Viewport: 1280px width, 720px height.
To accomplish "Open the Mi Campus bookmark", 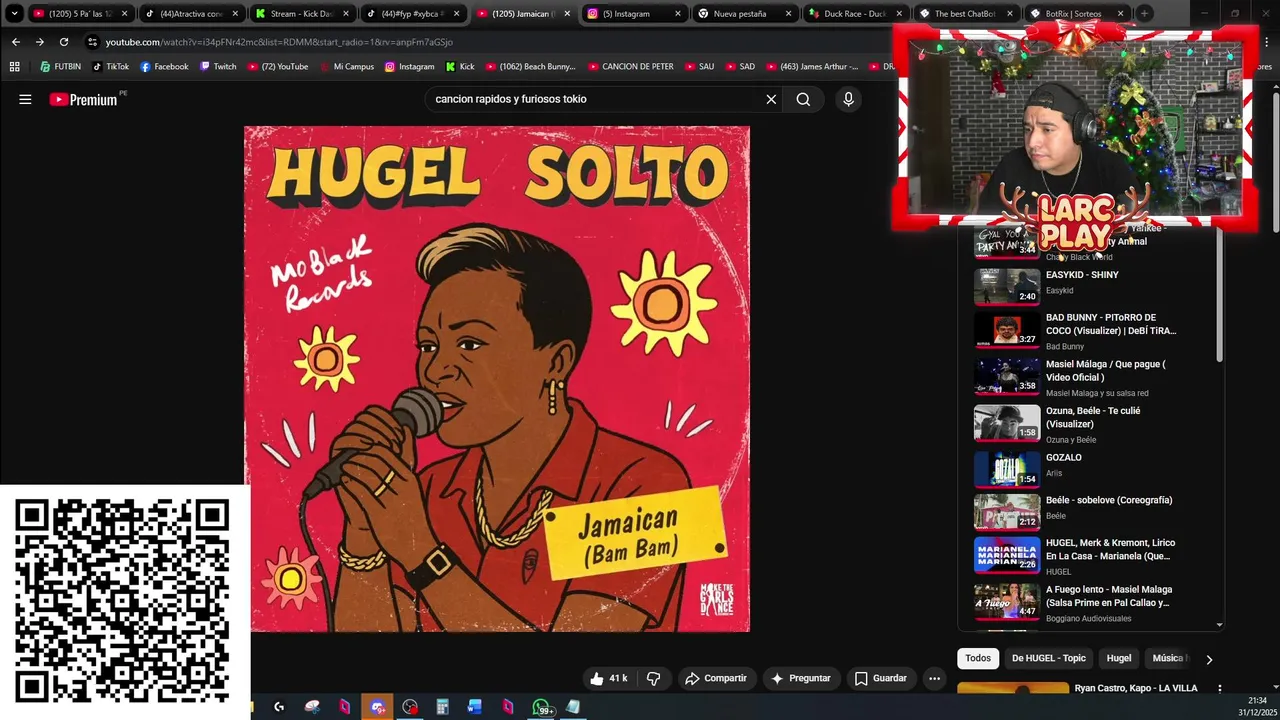I will [346, 67].
